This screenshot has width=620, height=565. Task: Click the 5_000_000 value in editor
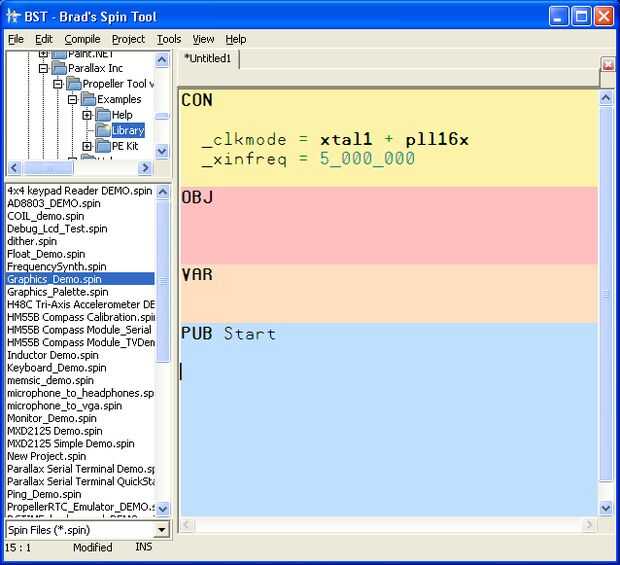[367, 159]
